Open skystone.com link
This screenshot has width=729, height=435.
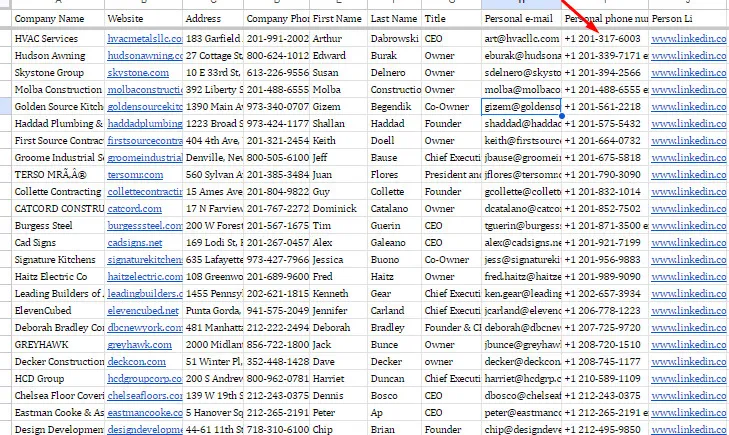pyautogui.click(x=138, y=73)
